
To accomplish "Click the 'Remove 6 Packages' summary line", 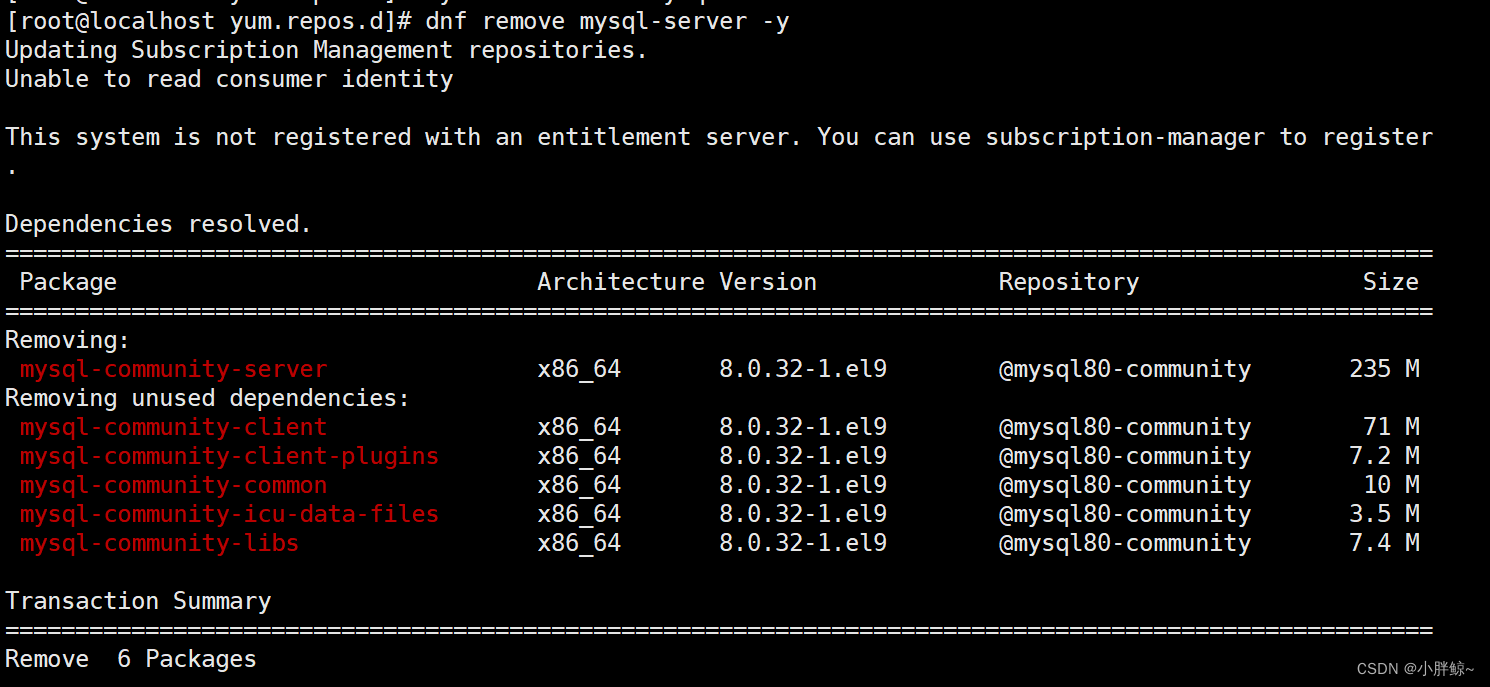I will 131,659.
